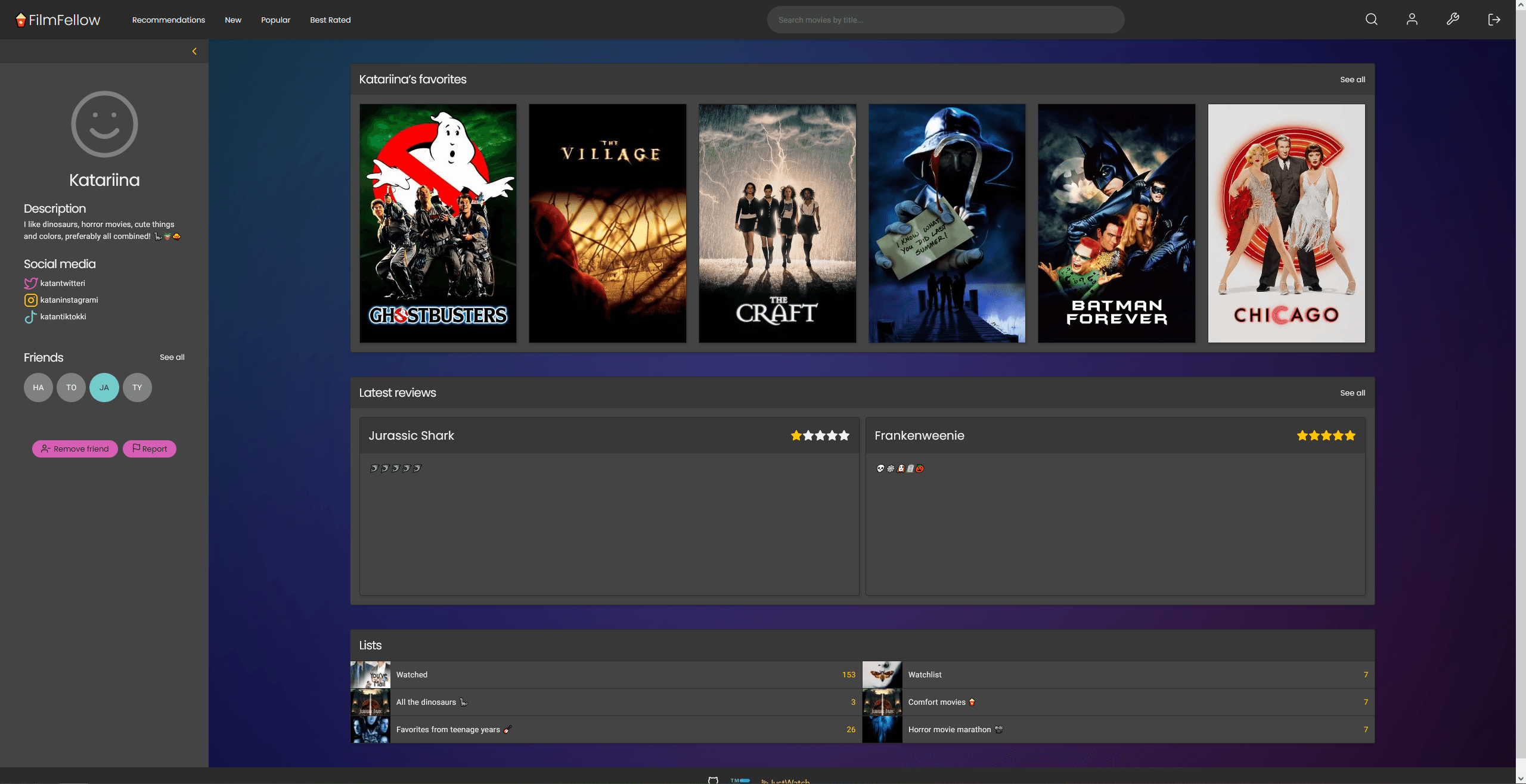Screen dimensions: 1526x784
Task: Open the Ghostbusters poster
Action: tap(438, 223)
